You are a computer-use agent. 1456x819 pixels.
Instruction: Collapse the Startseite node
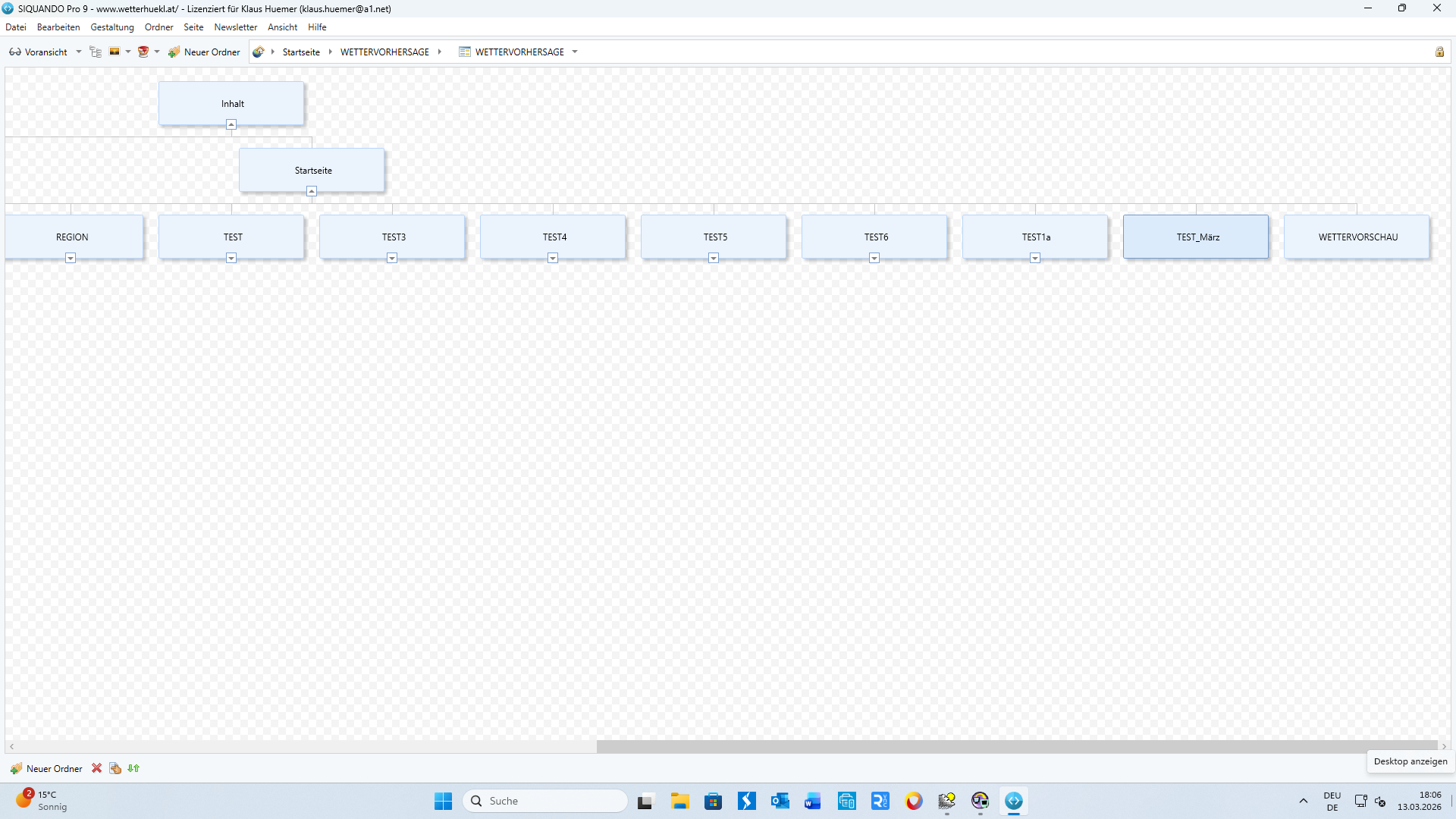[x=312, y=191]
